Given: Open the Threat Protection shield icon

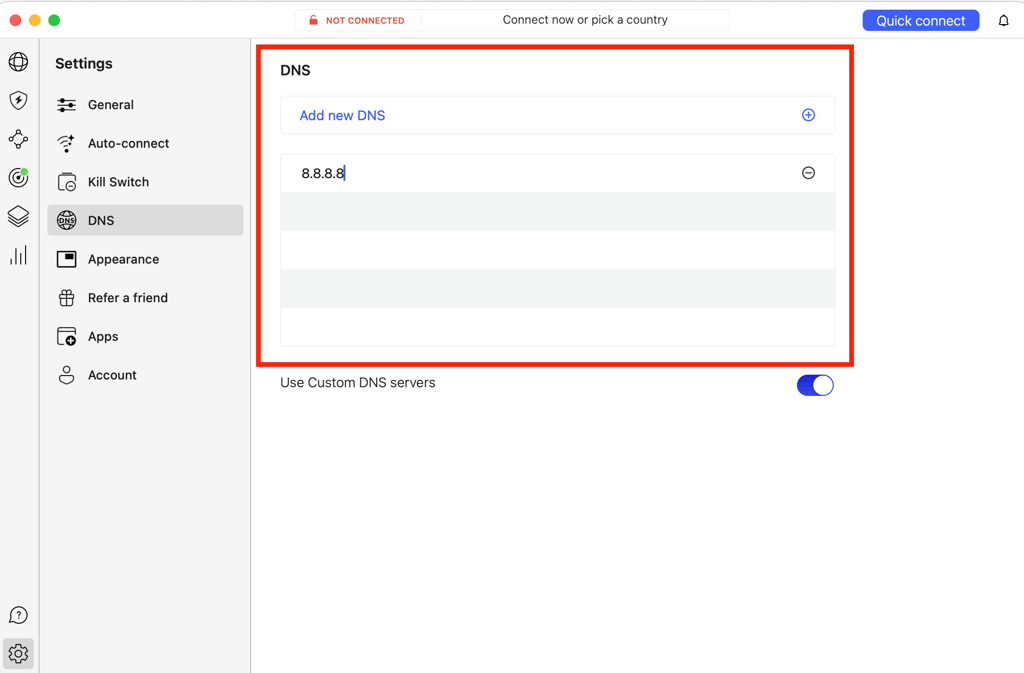Looking at the screenshot, I should click(18, 101).
